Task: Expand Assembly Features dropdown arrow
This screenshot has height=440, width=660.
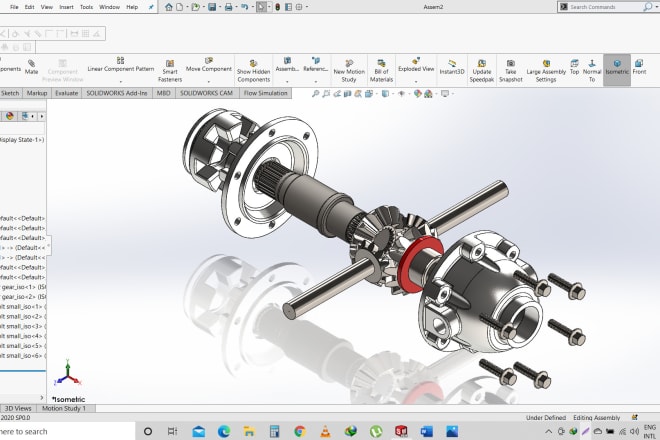Action: [287, 81]
